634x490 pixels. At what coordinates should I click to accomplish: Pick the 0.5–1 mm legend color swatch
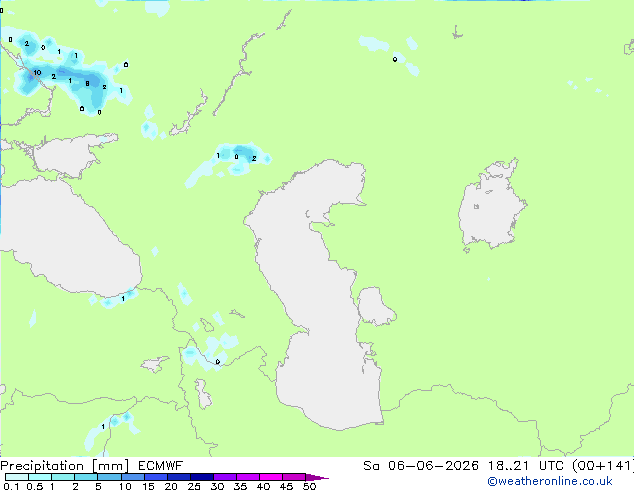[x=40, y=477]
